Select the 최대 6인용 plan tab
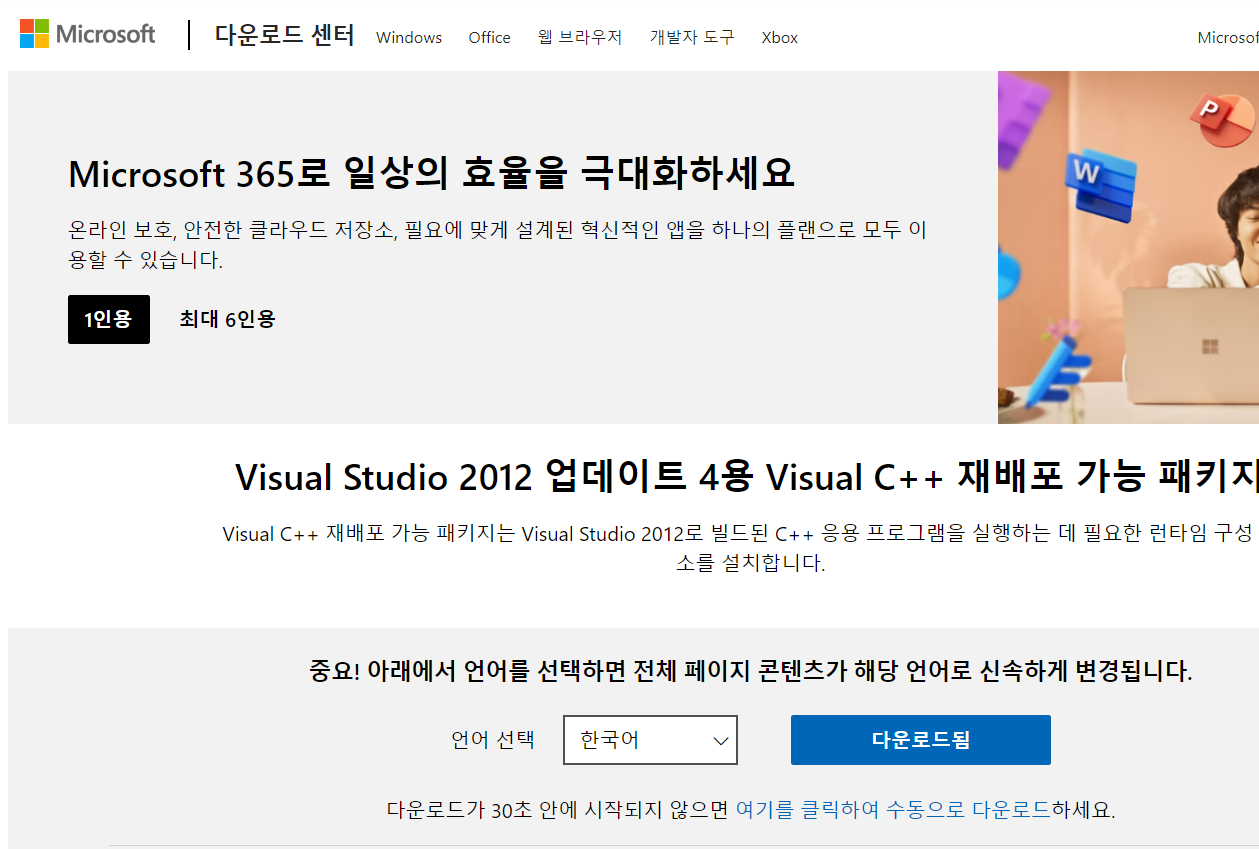1259x849 pixels. coord(227,319)
